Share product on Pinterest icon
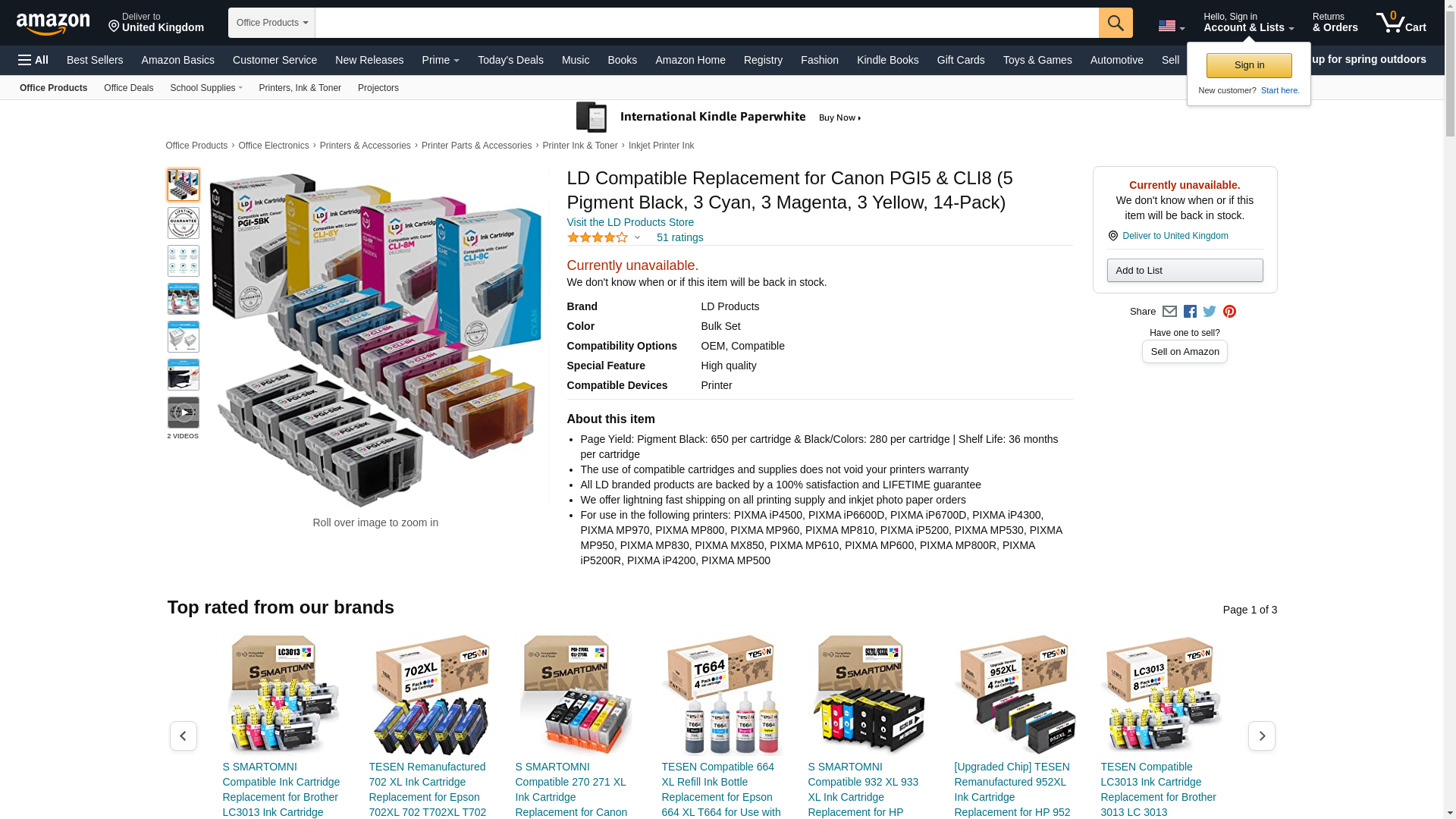 [x=1229, y=312]
